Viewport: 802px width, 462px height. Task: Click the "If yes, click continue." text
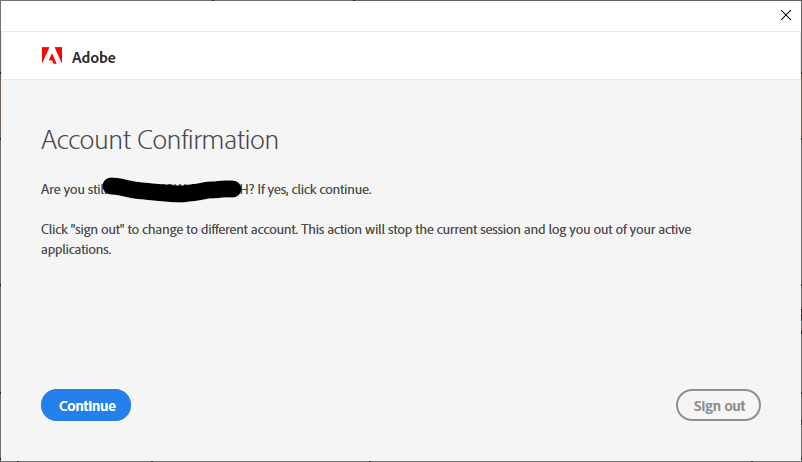314,189
